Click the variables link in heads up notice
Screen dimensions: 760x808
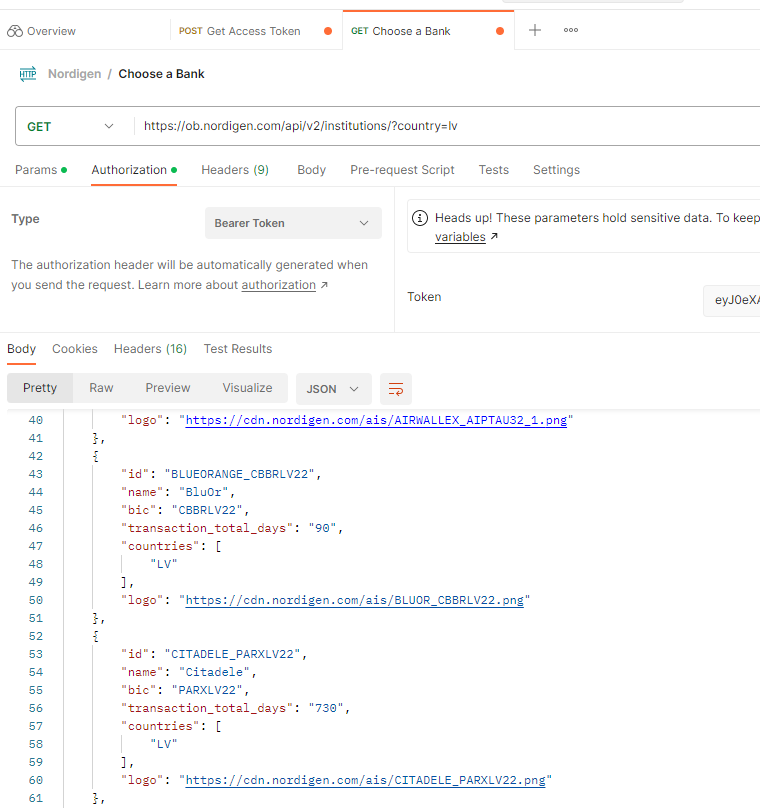[x=460, y=237]
